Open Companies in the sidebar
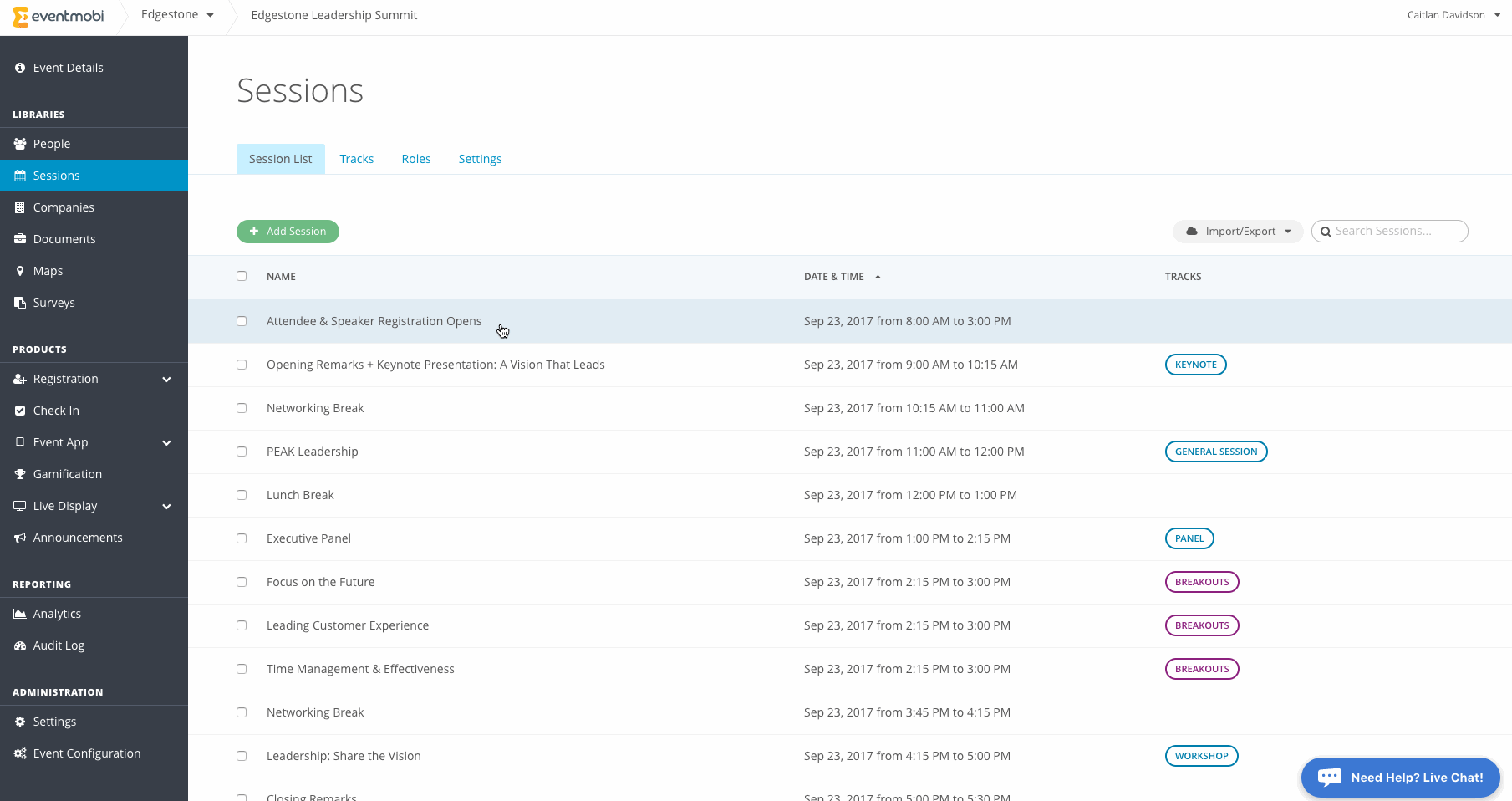 (94, 207)
